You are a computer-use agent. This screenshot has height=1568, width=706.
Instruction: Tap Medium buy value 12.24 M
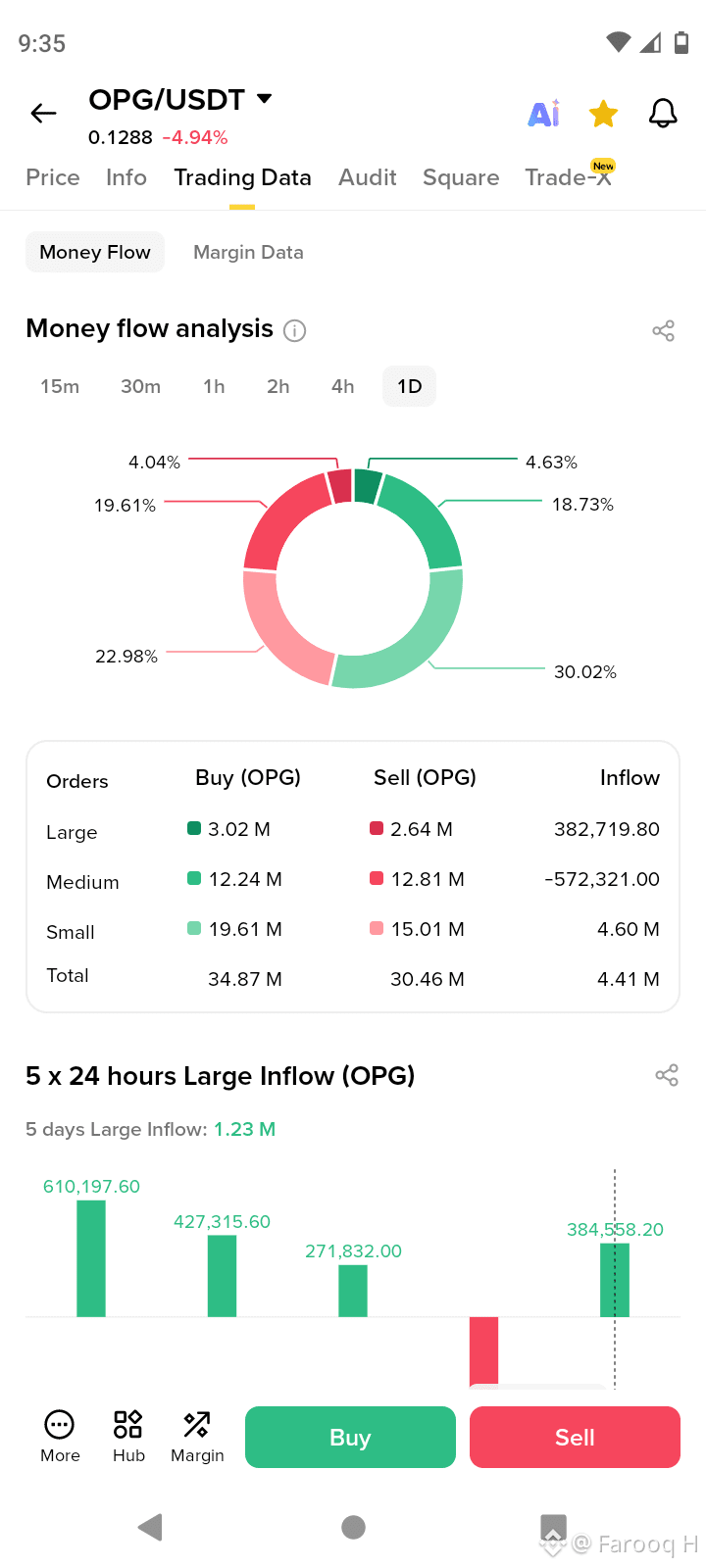tap(245, 879)
